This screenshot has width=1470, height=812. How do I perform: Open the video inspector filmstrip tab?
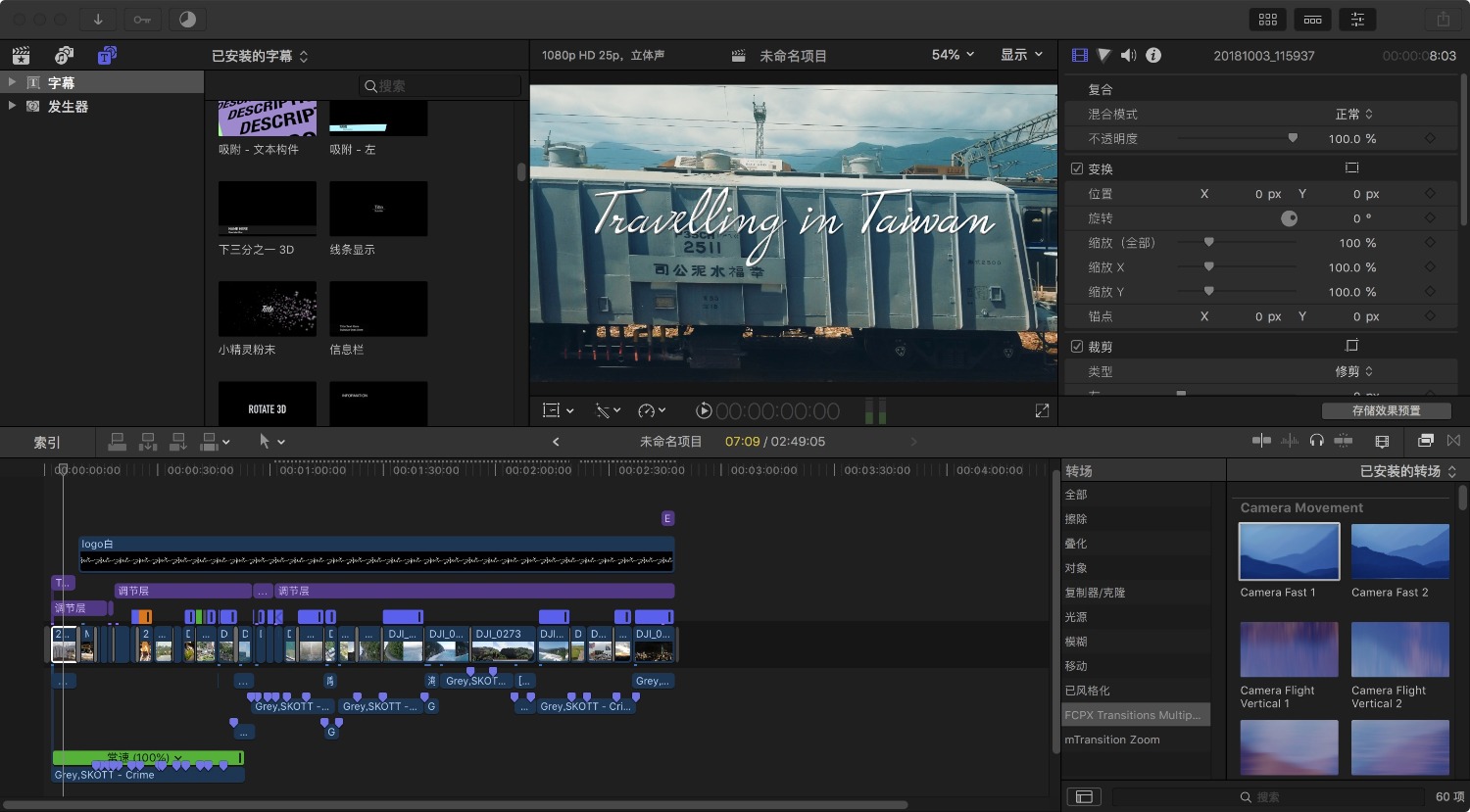point(1080,56)
